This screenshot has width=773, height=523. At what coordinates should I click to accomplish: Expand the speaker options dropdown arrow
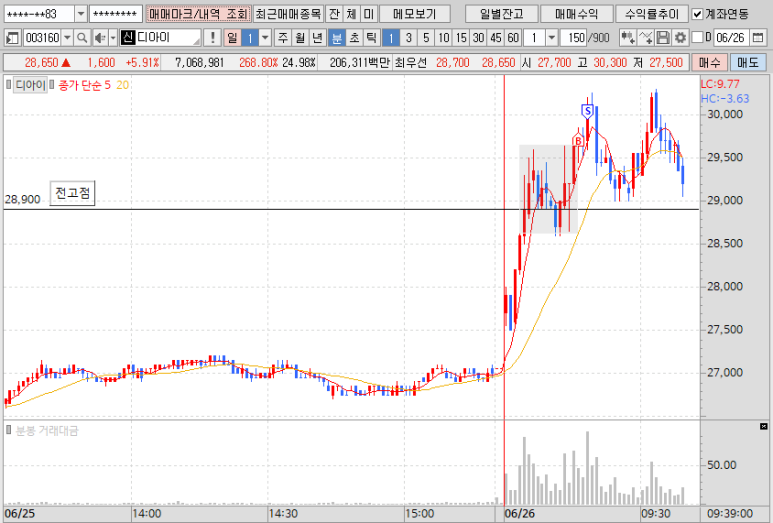click(x=113, y=38)
